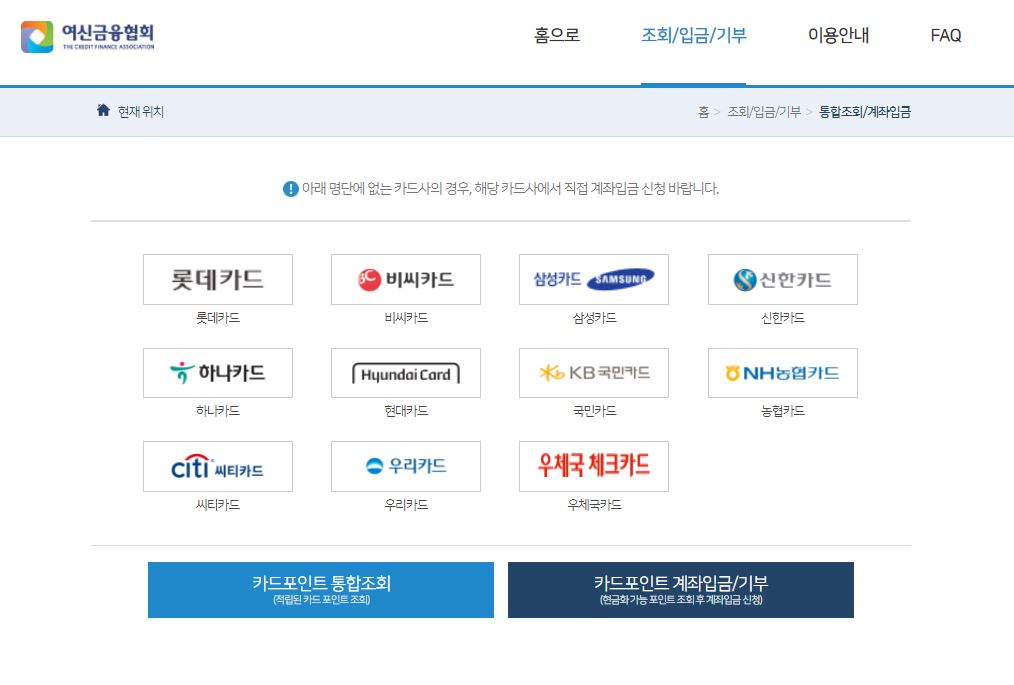Click 우리카드 caption text
The image size is (1014, 685).
[x=406, y=505]
